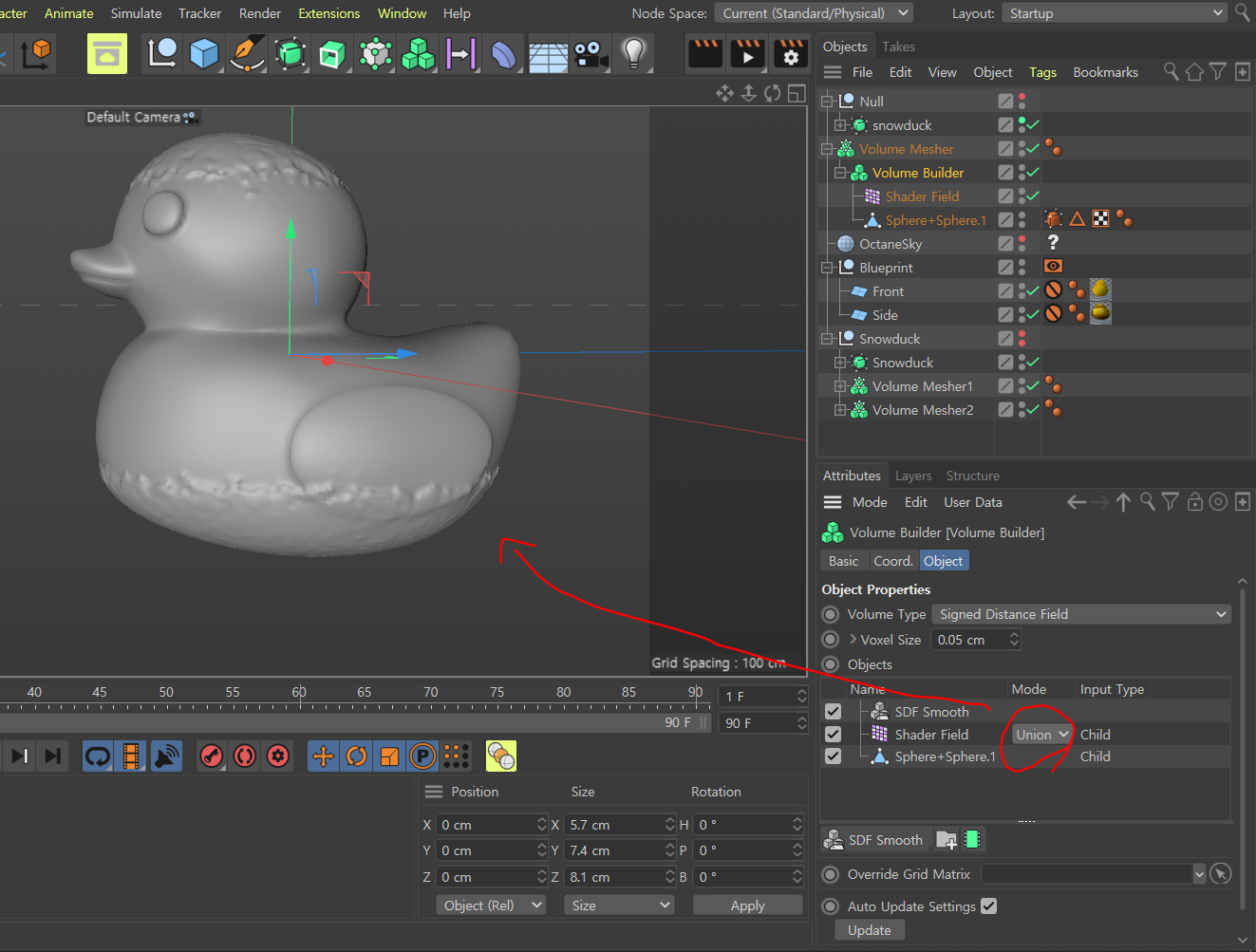
Task: Toggle the Sphere+Sphere.1 checkbox in Objects list
Action: (833, 756)
